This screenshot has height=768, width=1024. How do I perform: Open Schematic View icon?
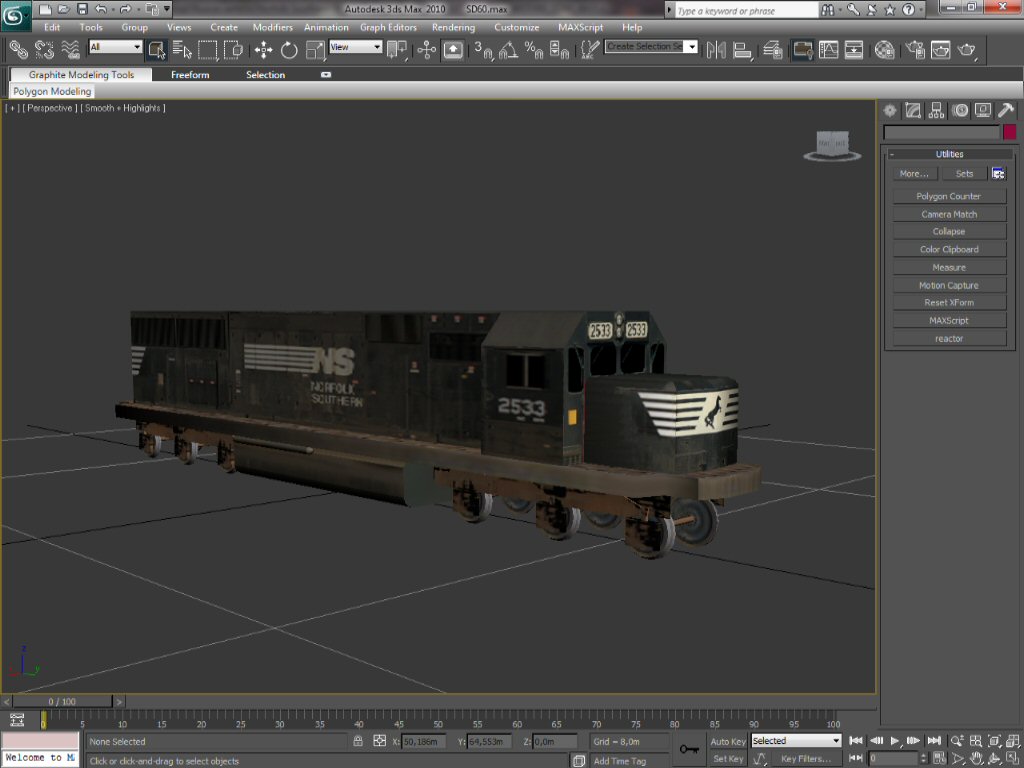point(854,50)
